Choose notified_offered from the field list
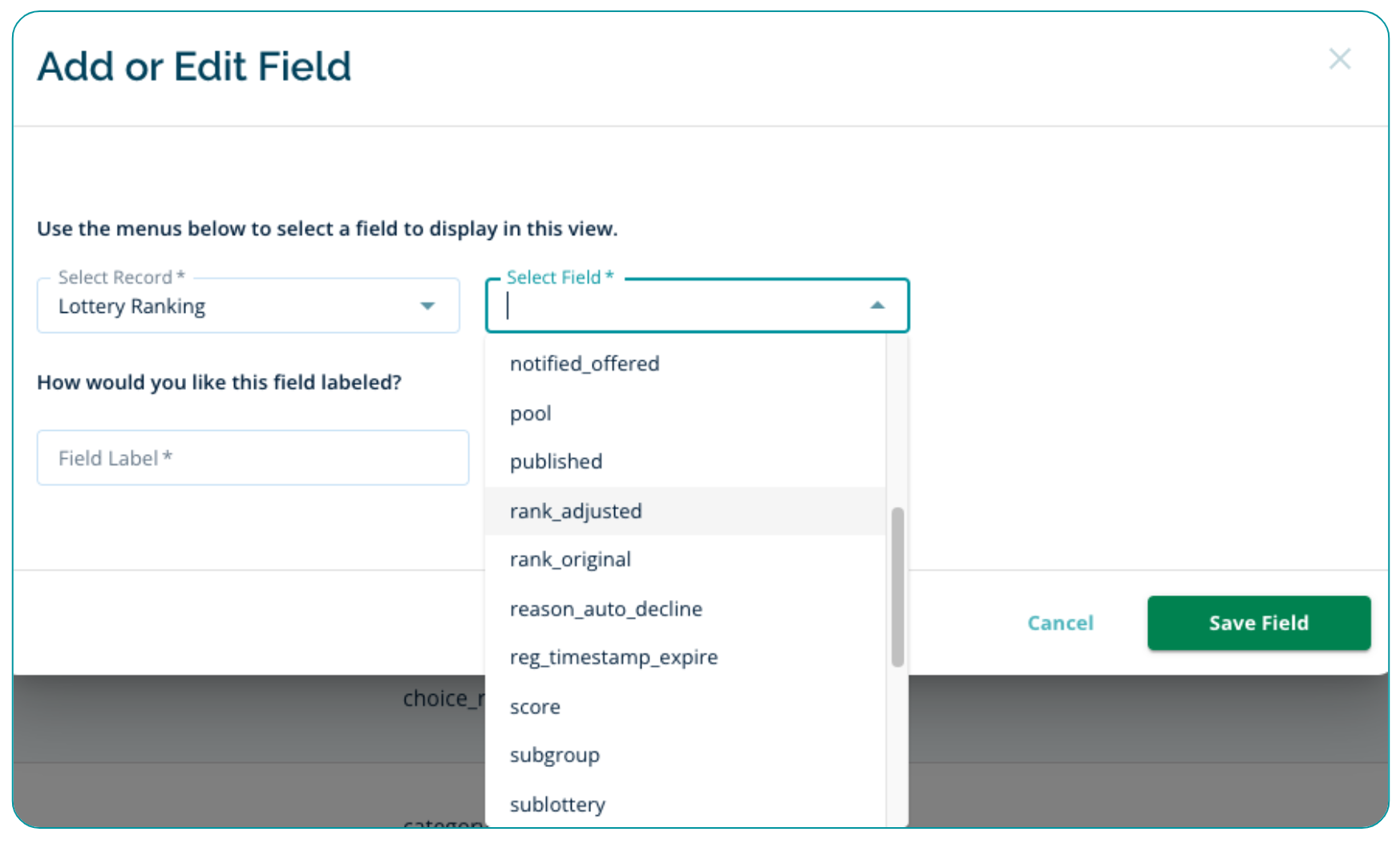Viewport: 1400px width, 844px height. [585, 363]
